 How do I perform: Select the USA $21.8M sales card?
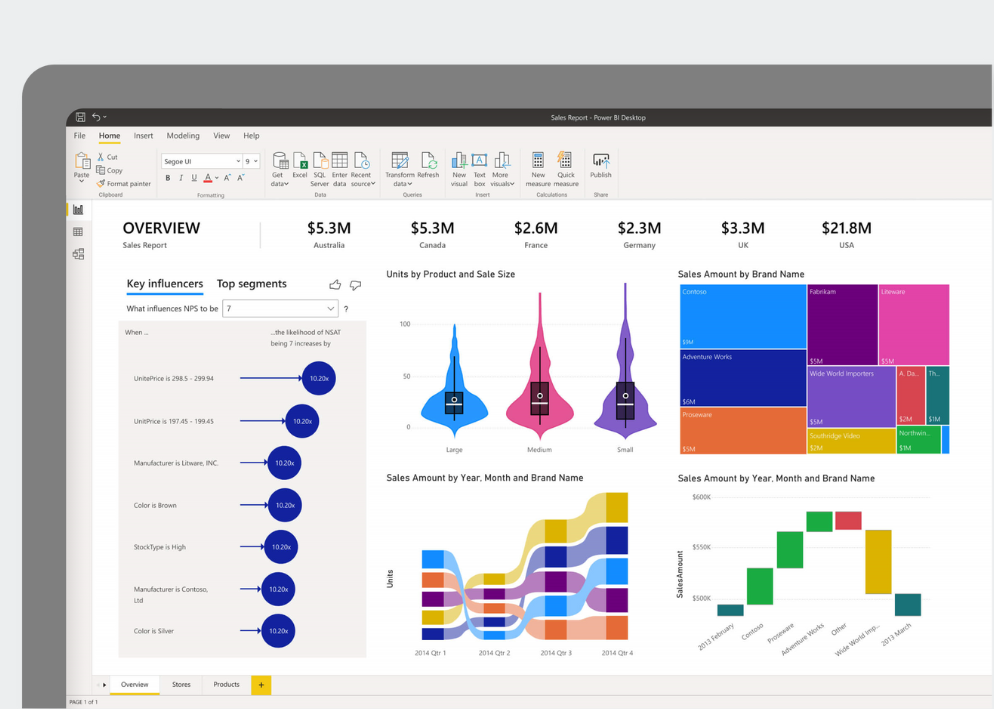coord(846,234)
